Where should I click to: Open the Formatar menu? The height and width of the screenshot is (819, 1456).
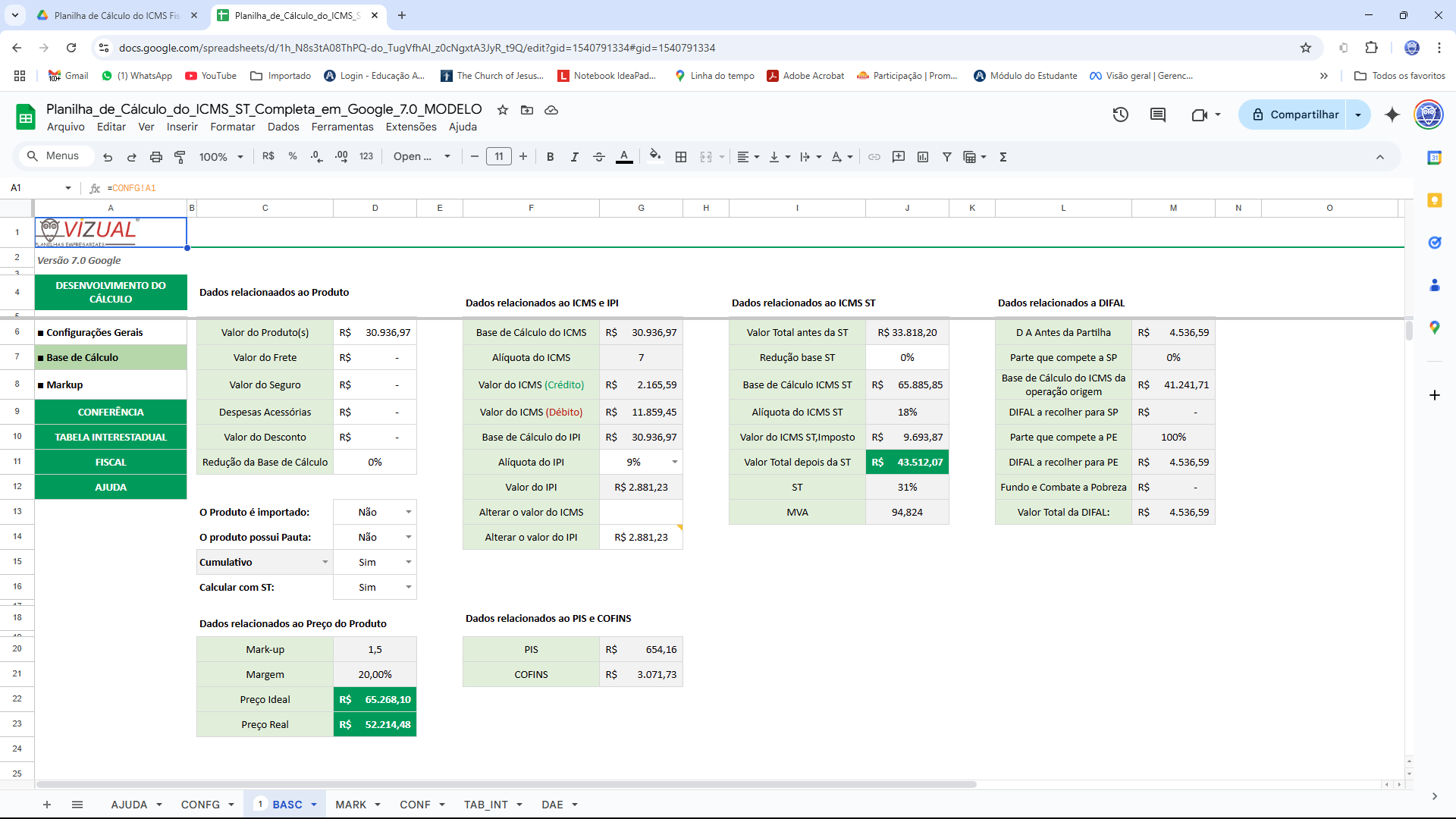pyautogui.click(x=232, y=127)
